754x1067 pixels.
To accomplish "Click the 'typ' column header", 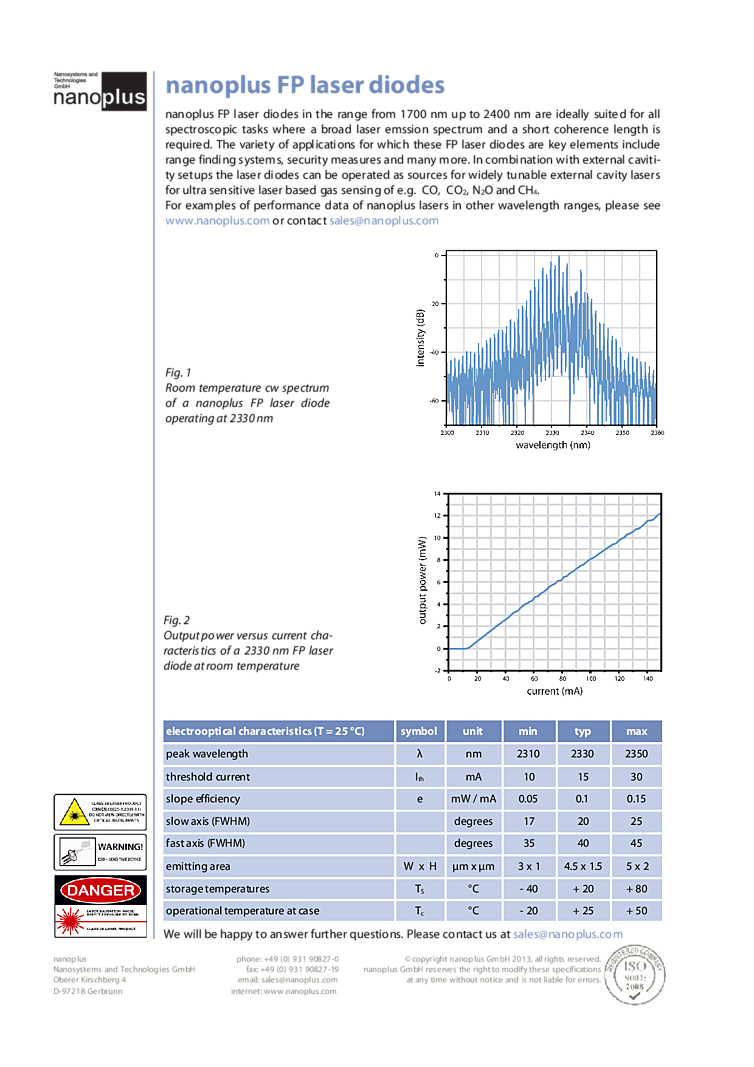I will [582, 731].
